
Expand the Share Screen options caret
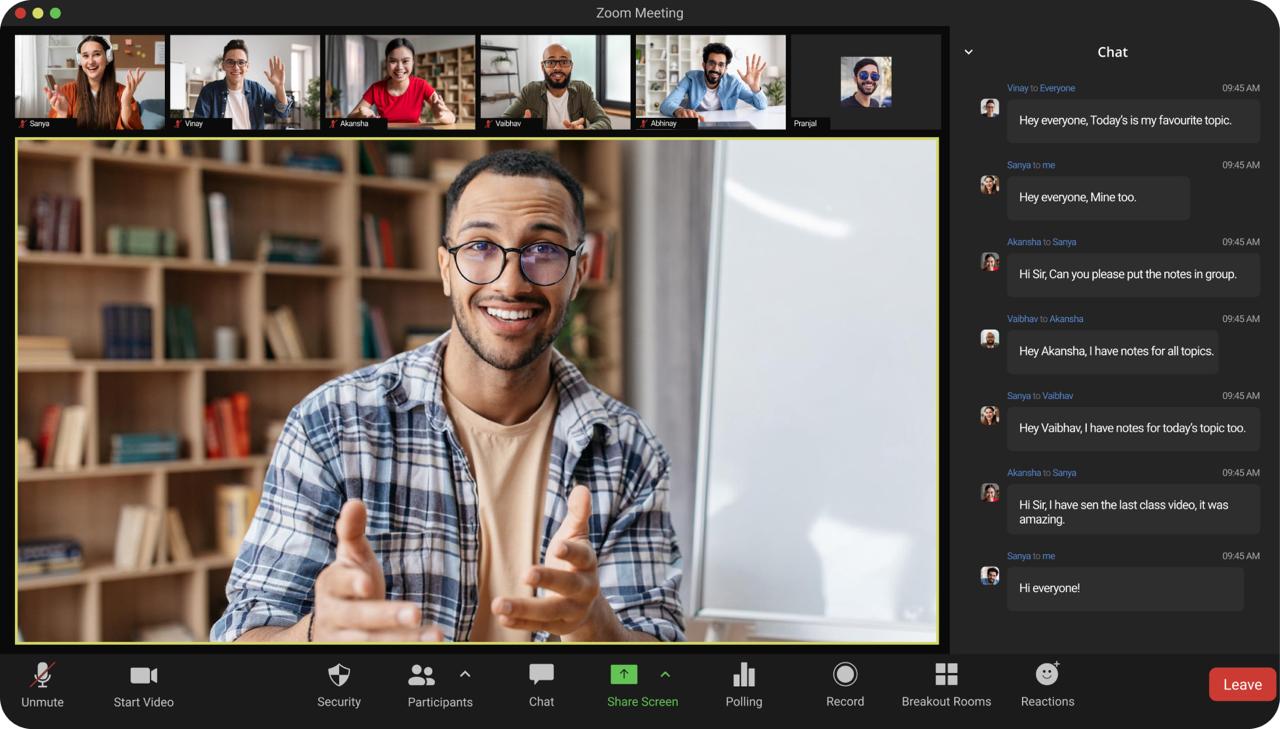665,674
